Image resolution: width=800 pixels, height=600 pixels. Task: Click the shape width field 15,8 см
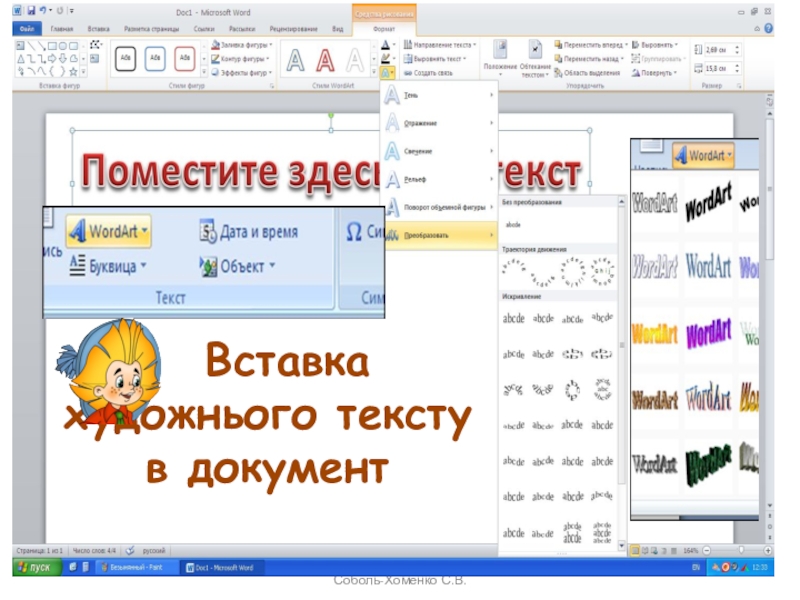coord(721,68)
